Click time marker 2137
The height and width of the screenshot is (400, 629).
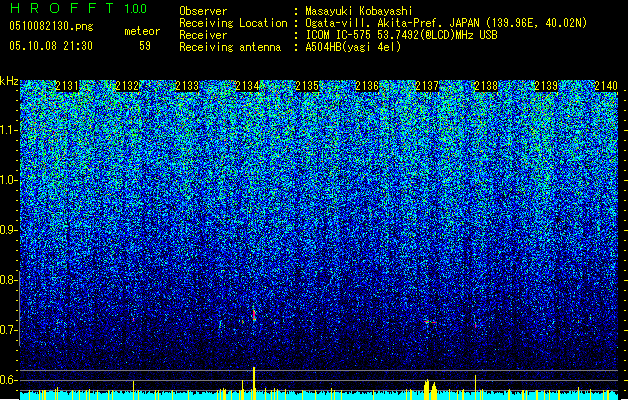coord(427,86)
